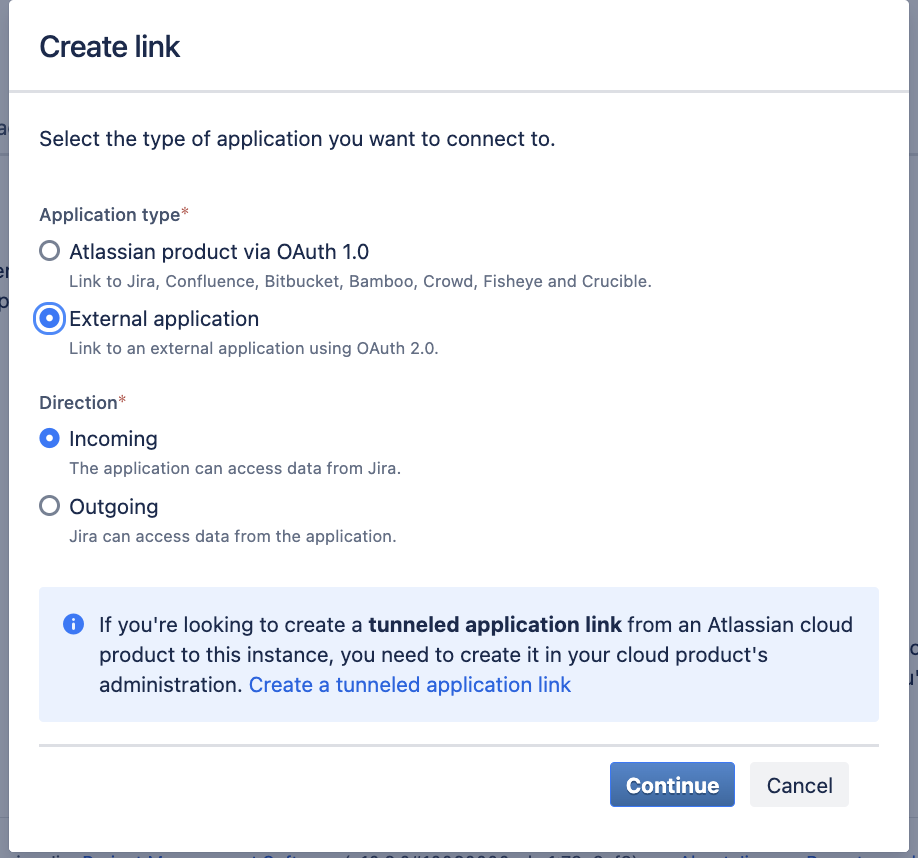Click the blue info icon in the notice
Image resolution: width=918 pixels, height=858 pixels.
[x=73, y=624]
